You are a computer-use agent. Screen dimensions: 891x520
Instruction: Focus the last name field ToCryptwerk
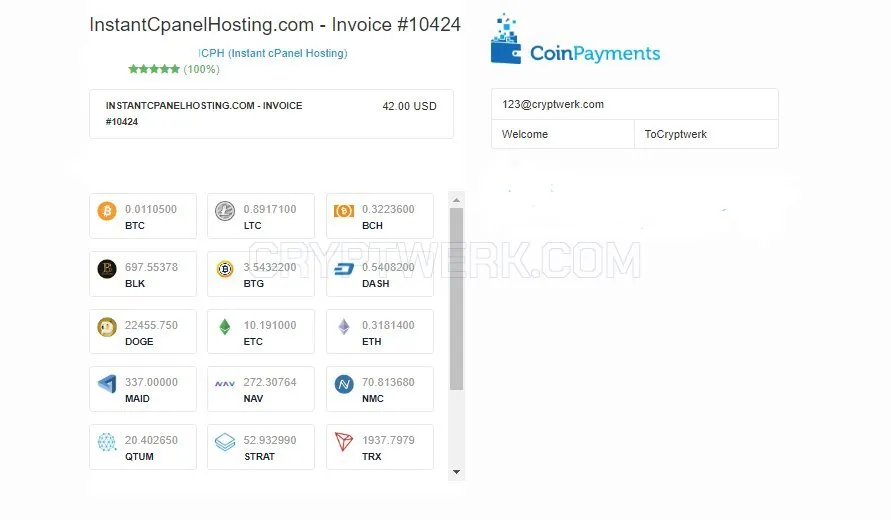[706, 134]
